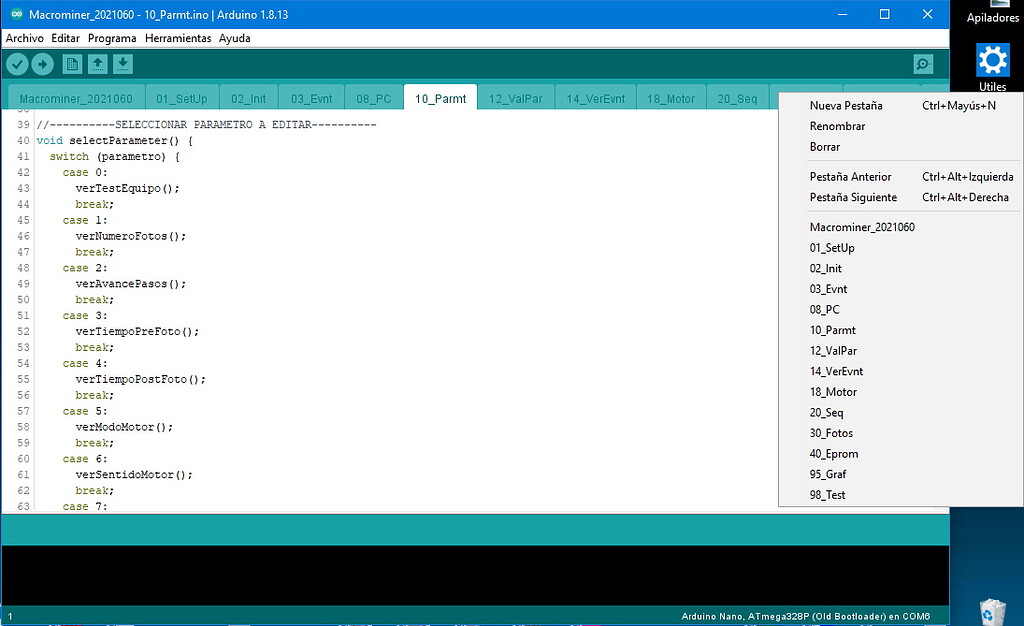Open the Utiles shortcut on the desktop
The image size is (1024, 626).
point(991,64)
